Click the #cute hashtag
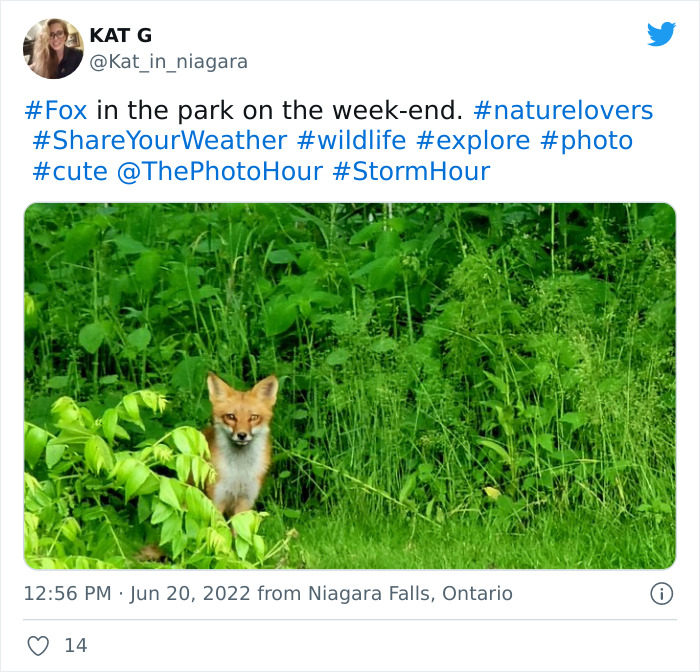 click(70, 171)
